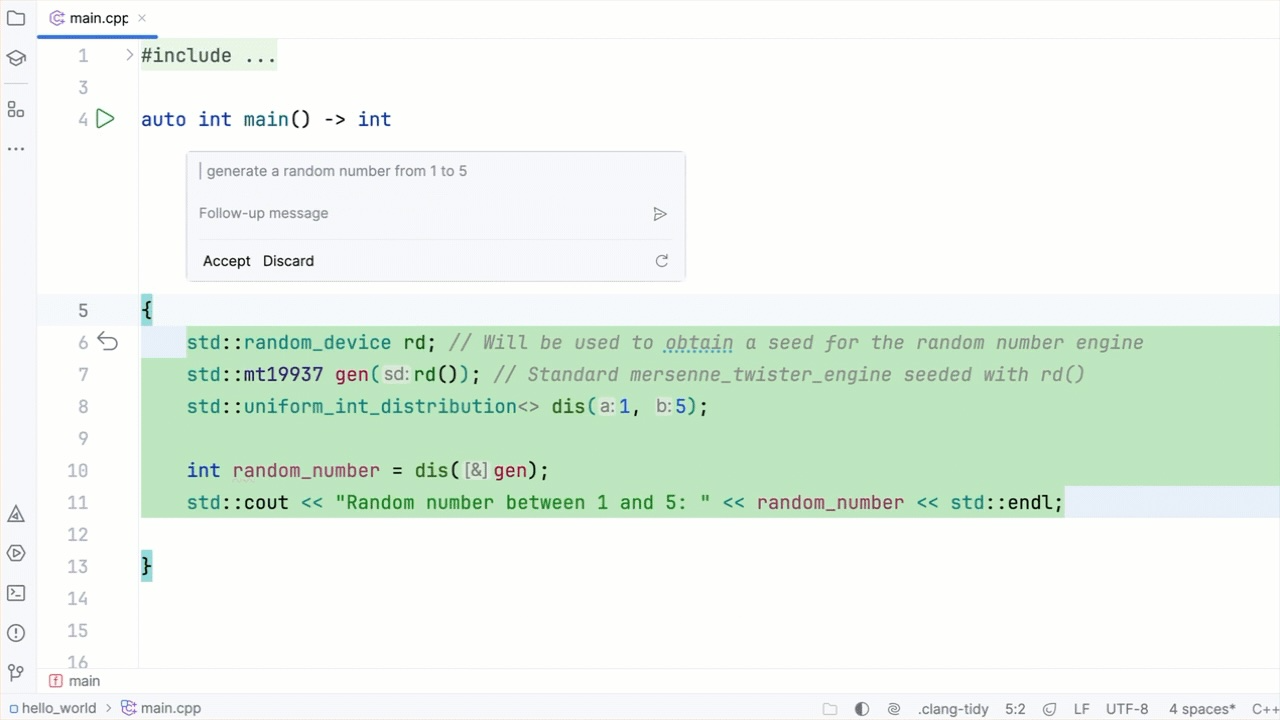Revert the change on line 6
The image size is (1280, 720).
coord(107,343)
